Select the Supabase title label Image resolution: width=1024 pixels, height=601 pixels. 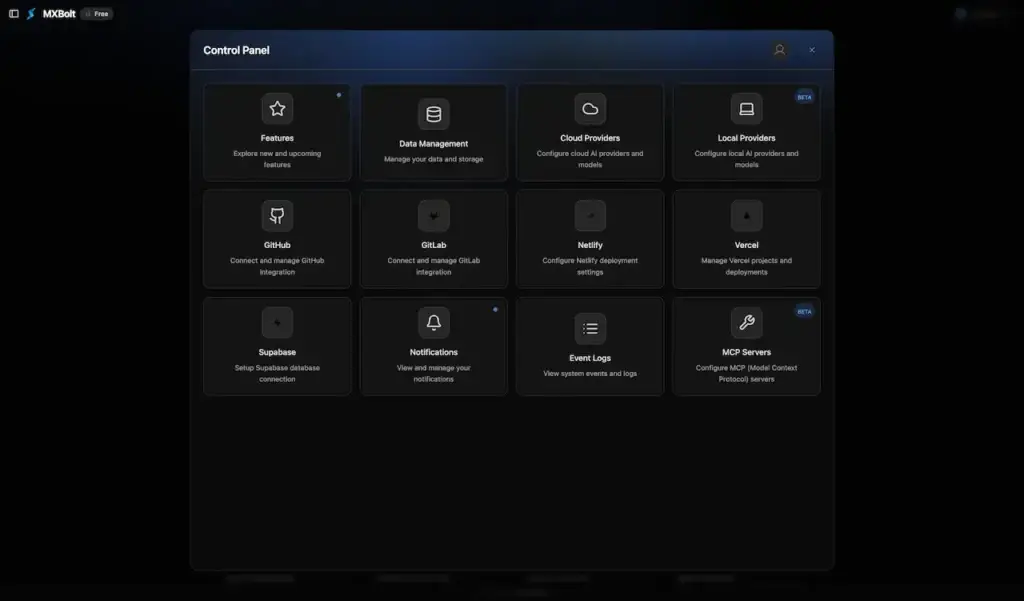277,352
